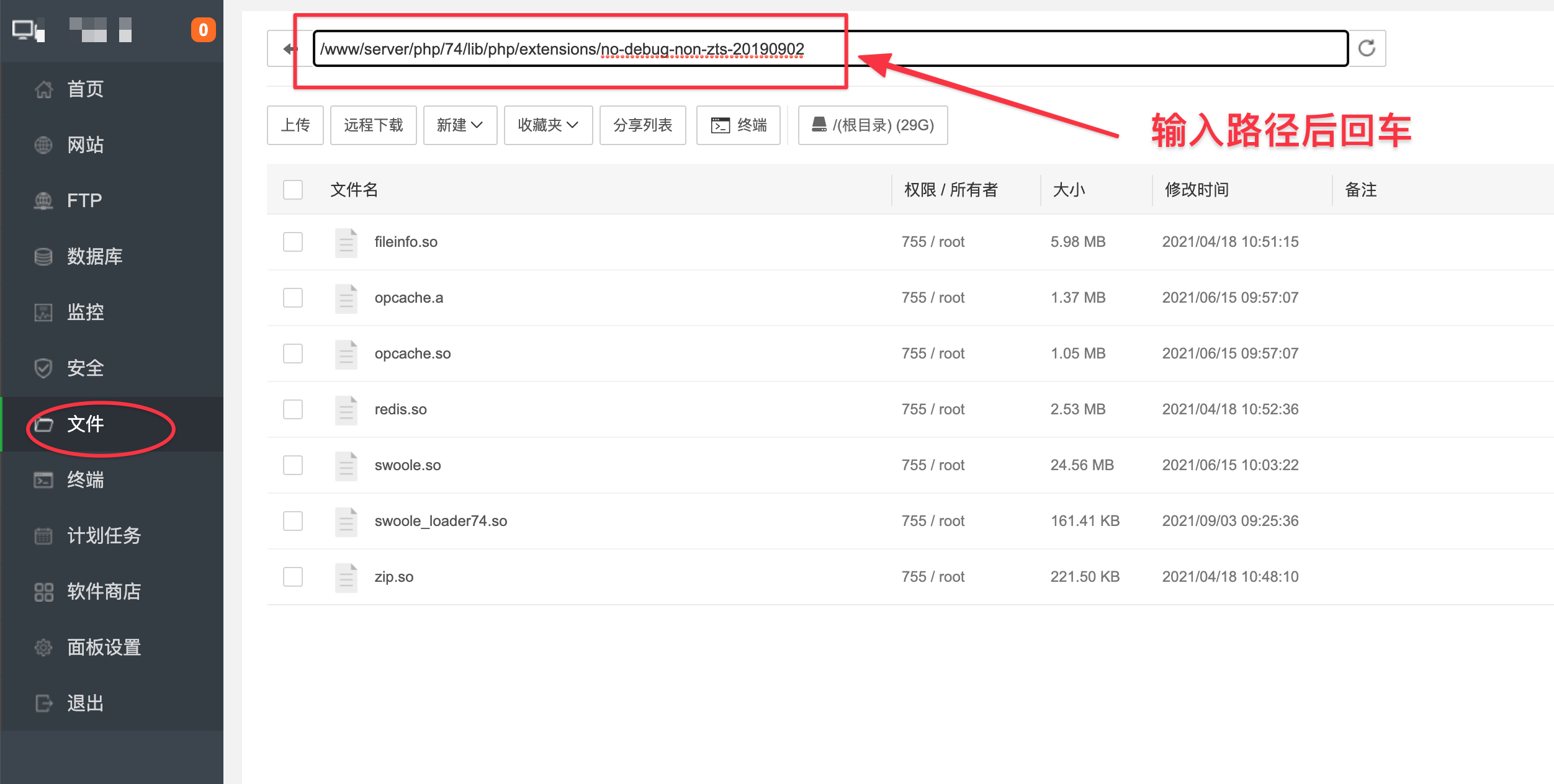Expand the 新建 dropdown
This screenshot has height=784, width=1554.
pos(460,125)
